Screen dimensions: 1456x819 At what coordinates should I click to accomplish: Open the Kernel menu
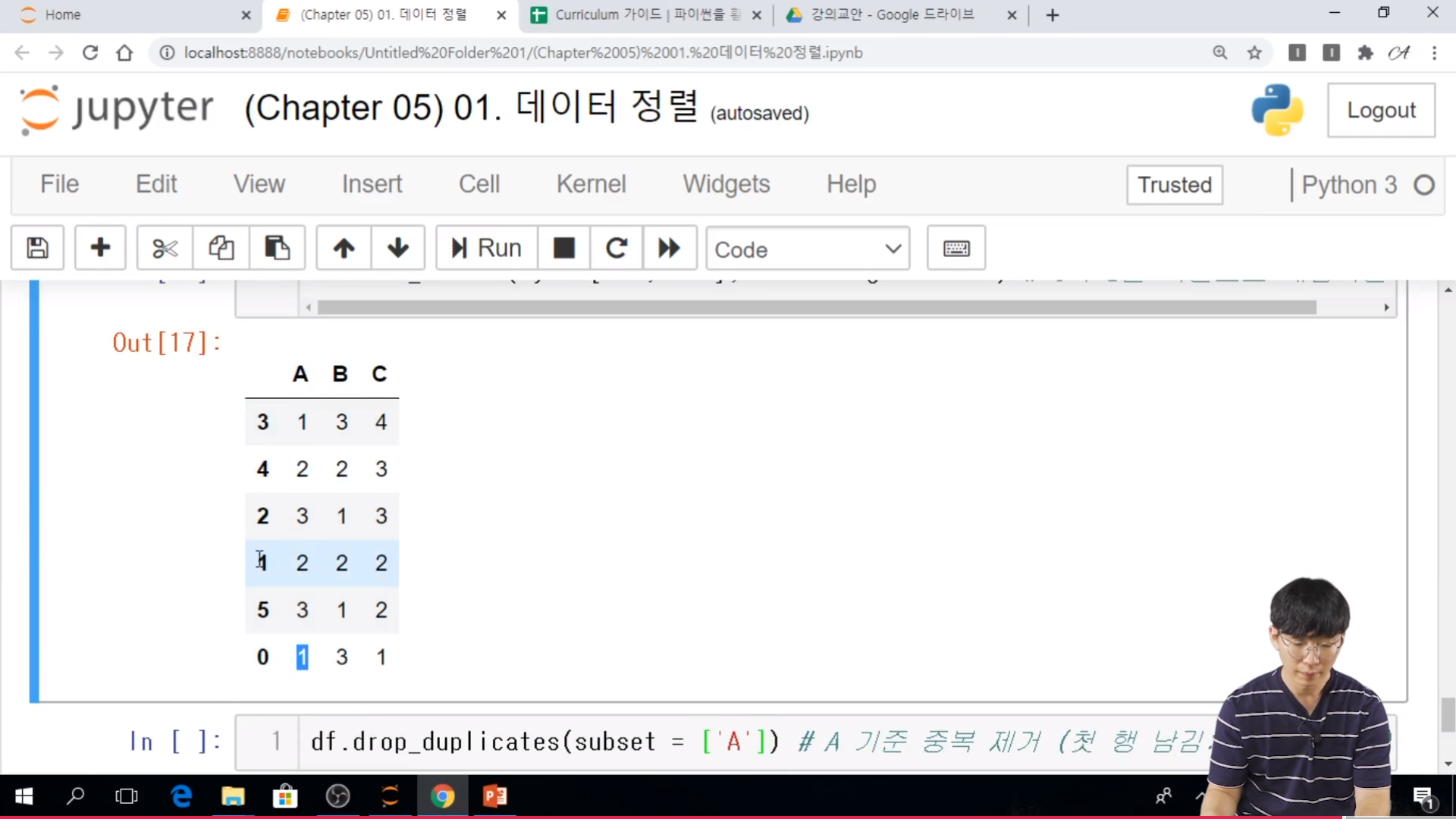pos(591,184)
